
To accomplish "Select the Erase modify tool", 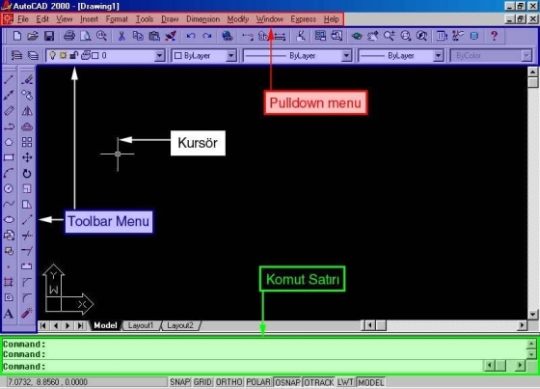I will 27,80.
